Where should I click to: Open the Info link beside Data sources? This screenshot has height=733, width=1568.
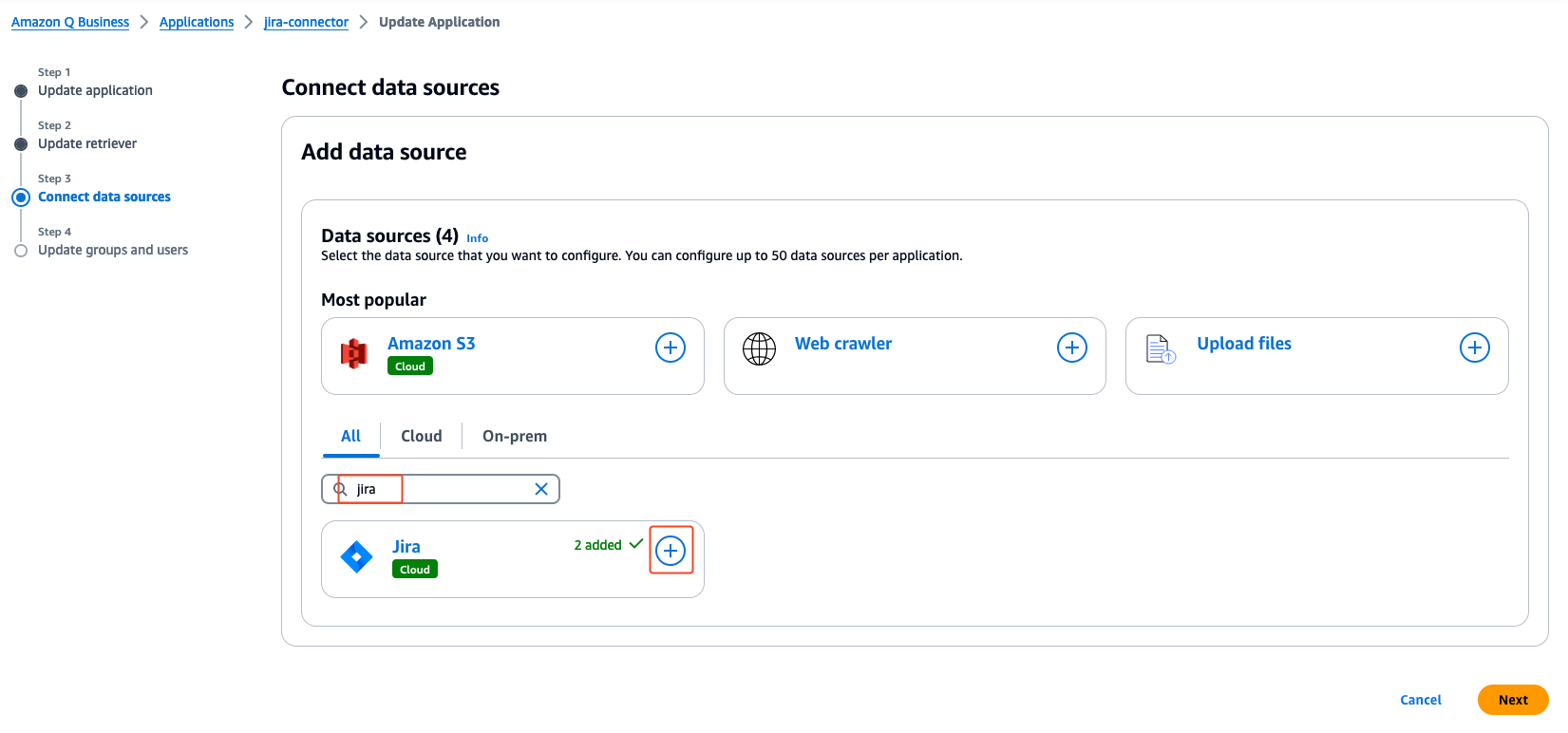(478, 238)
